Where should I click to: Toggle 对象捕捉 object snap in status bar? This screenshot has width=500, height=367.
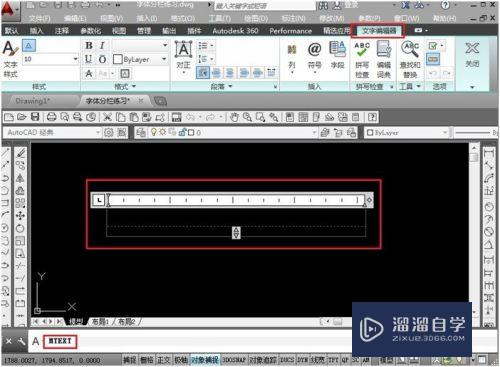point(205,360)
